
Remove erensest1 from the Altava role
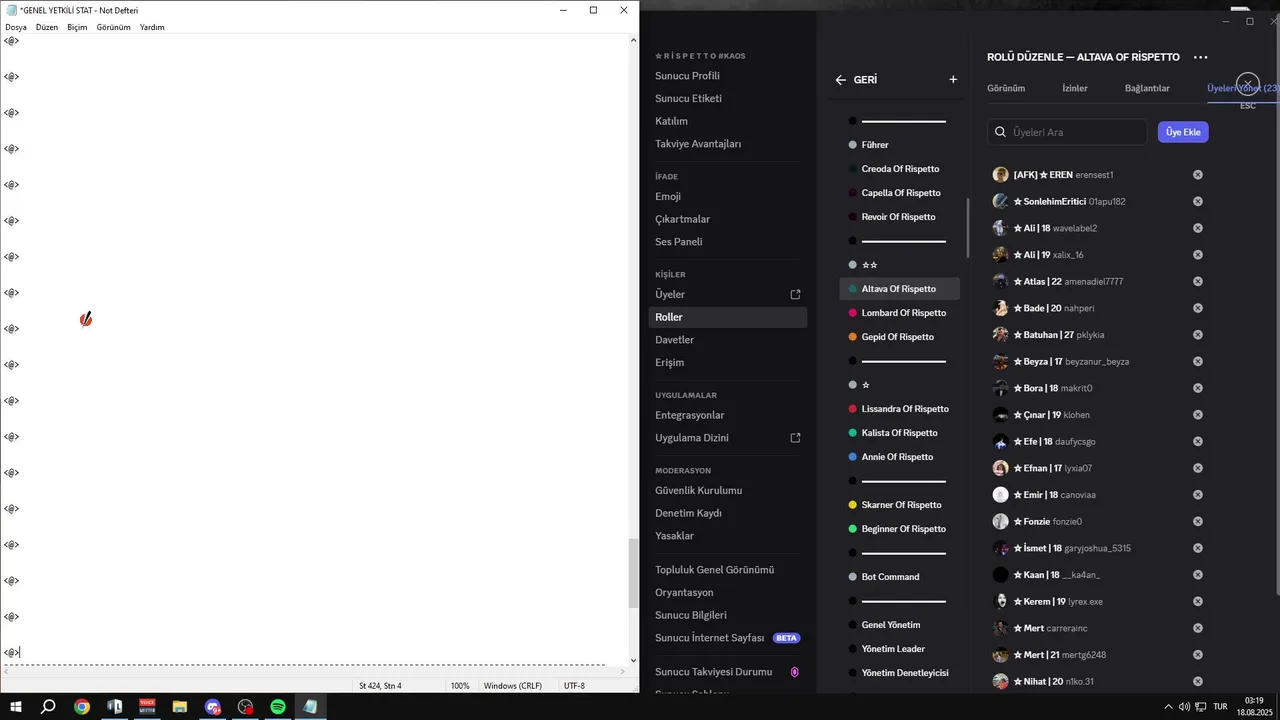point(1198,175)
